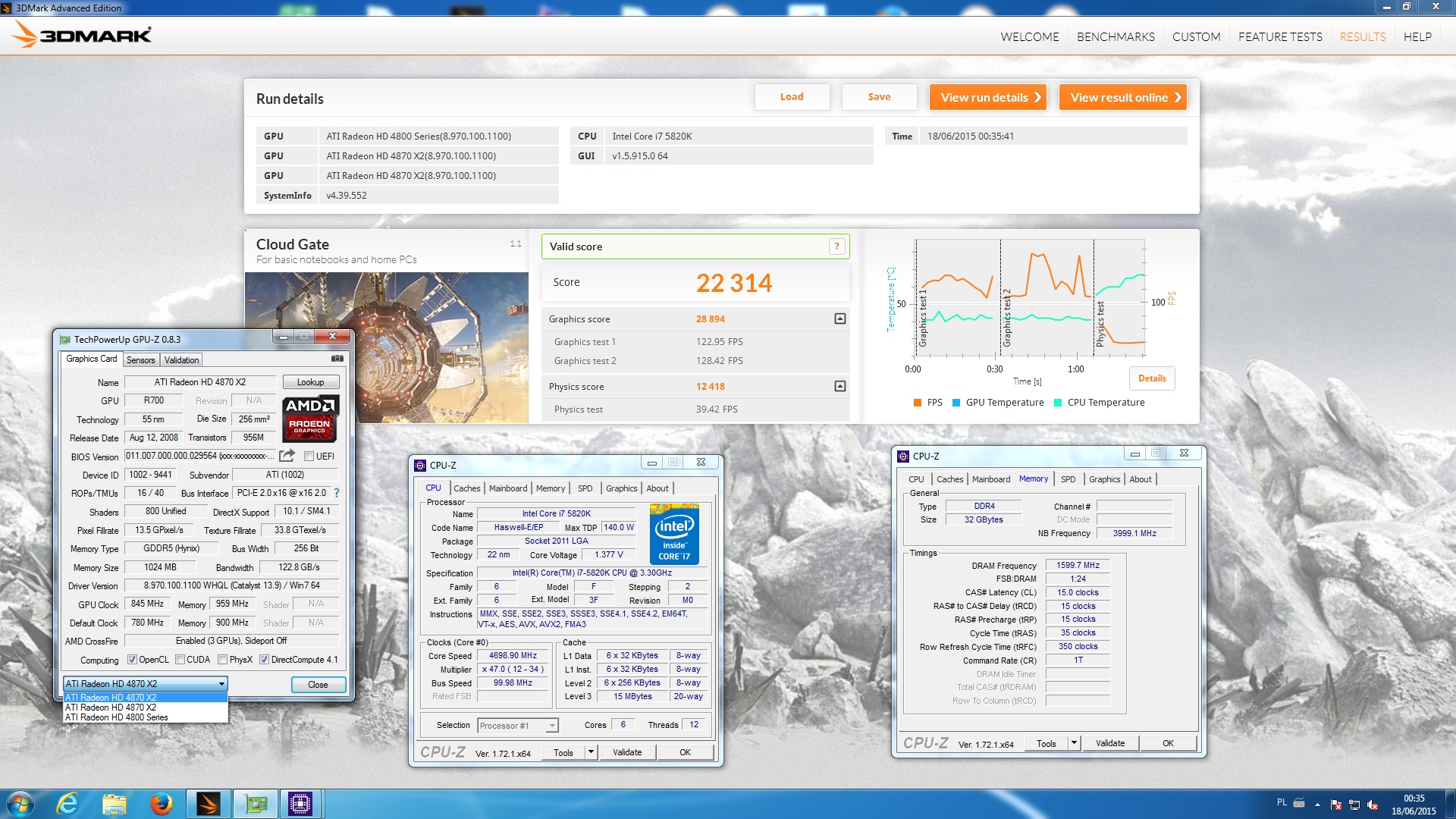Click View result online button

point(1123,97)
